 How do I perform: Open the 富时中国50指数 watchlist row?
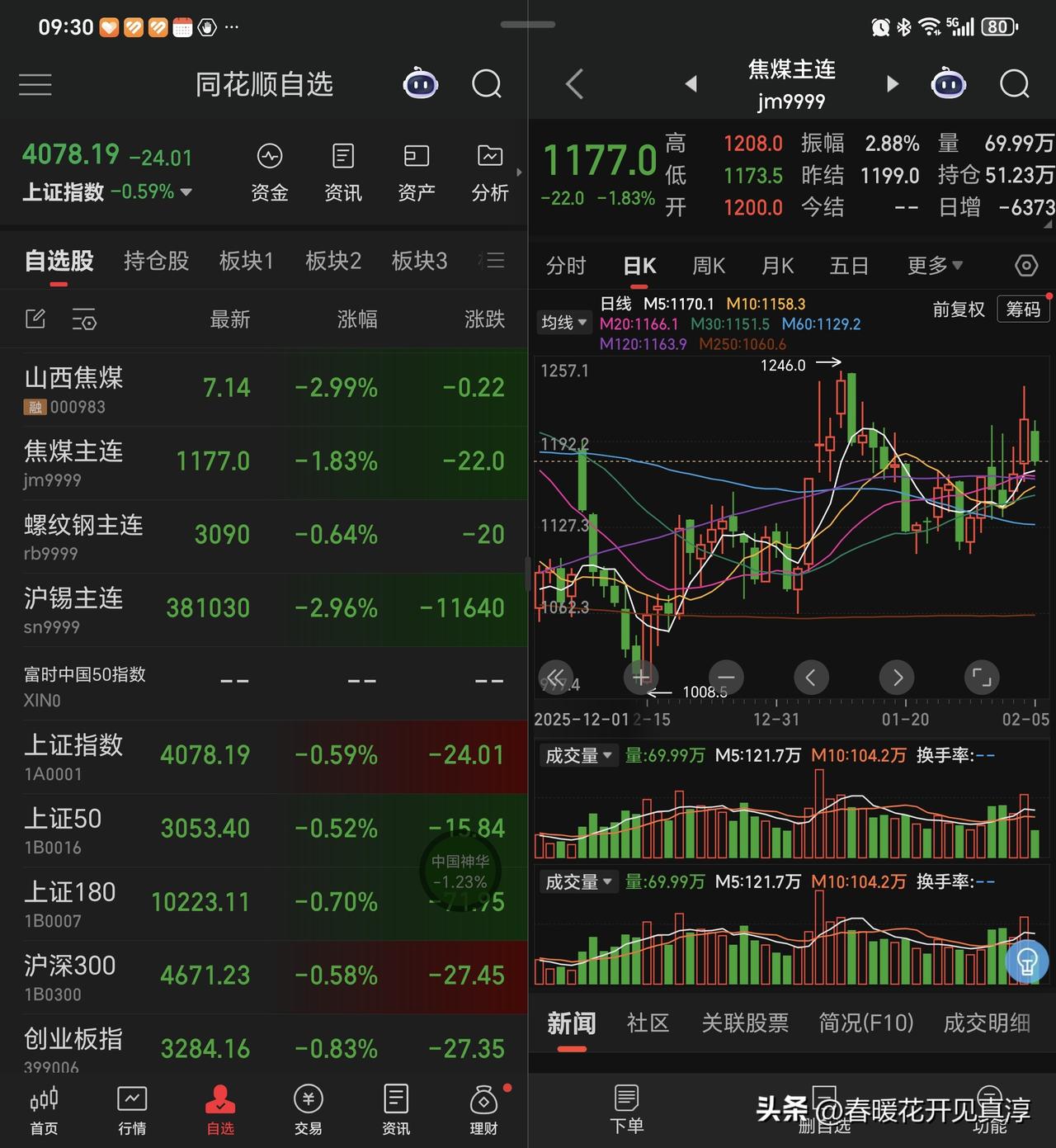click(x=264, y=683)
